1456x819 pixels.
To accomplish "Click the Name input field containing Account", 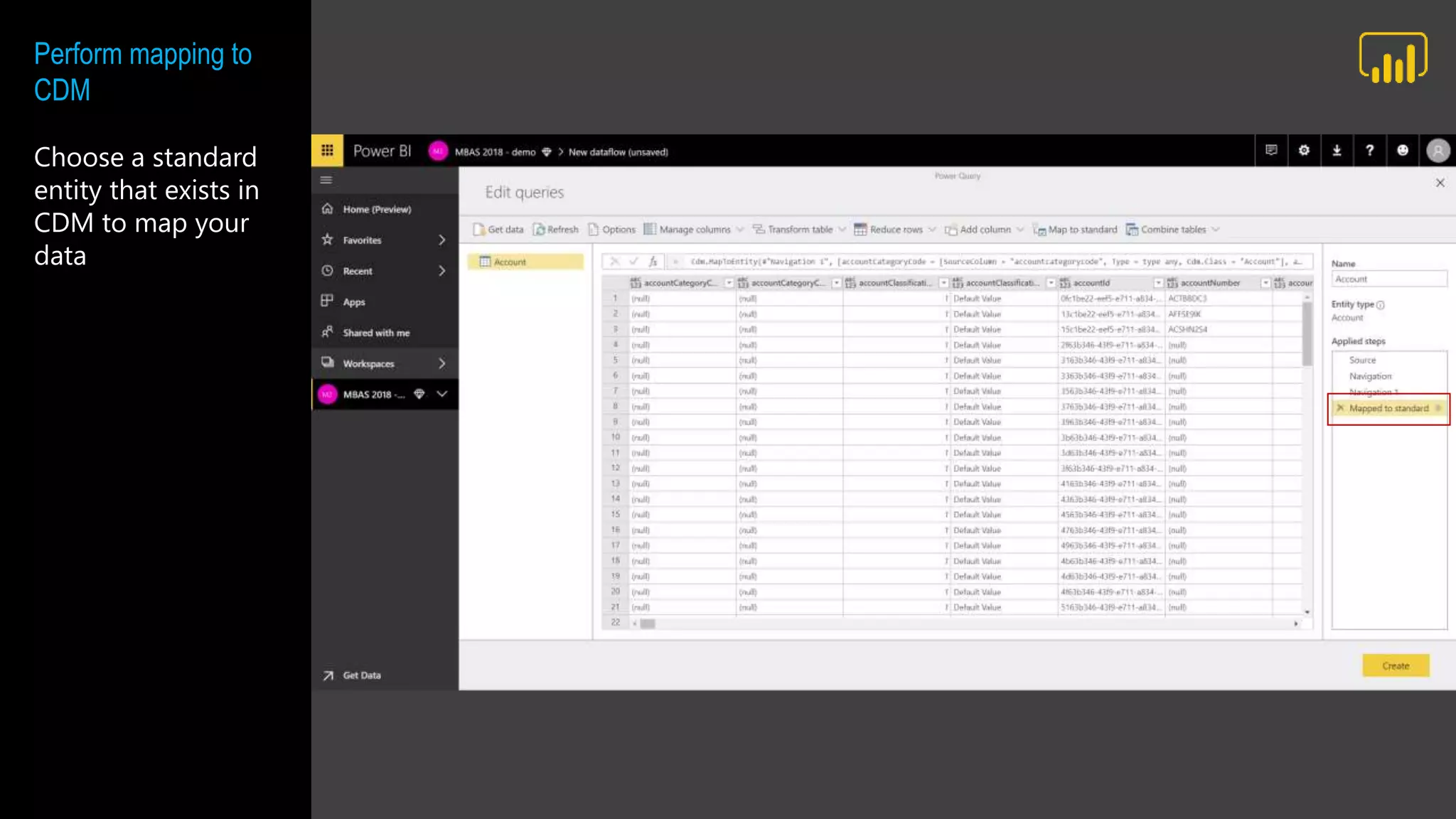I will coord(1388,279).
